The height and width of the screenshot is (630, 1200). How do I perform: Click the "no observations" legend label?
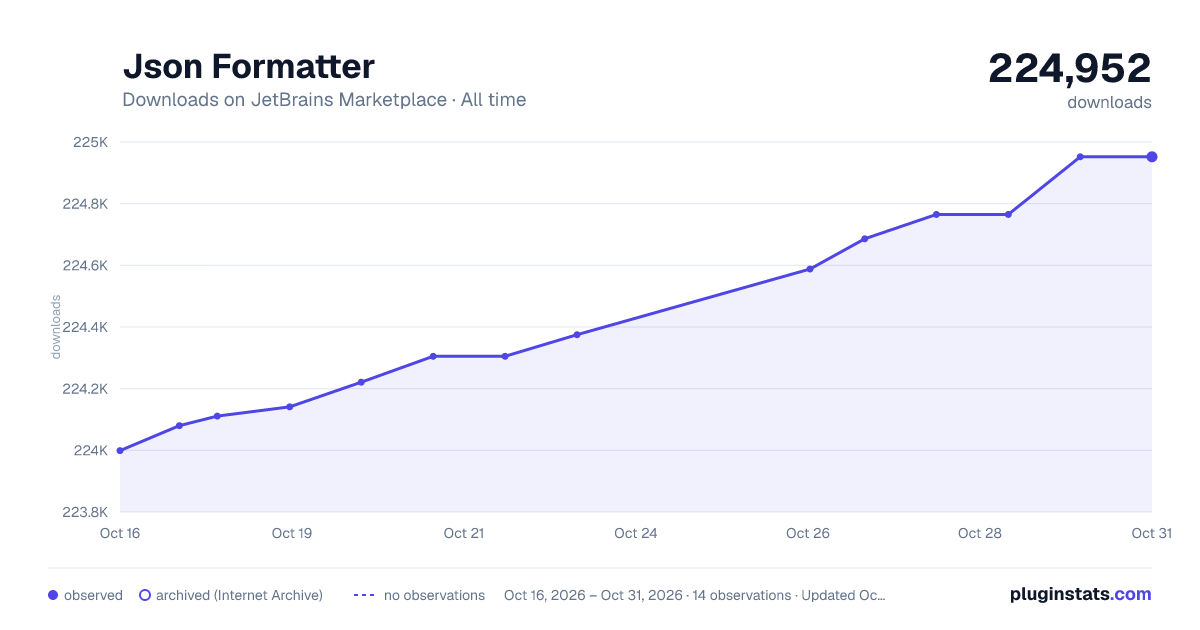coord(434,595)
